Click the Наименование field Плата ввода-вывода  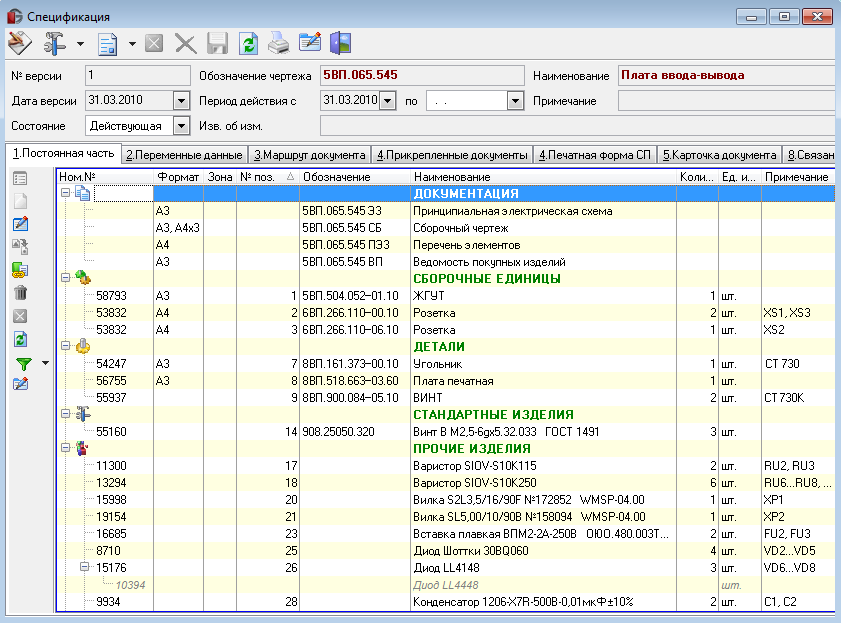pos(726,76)
